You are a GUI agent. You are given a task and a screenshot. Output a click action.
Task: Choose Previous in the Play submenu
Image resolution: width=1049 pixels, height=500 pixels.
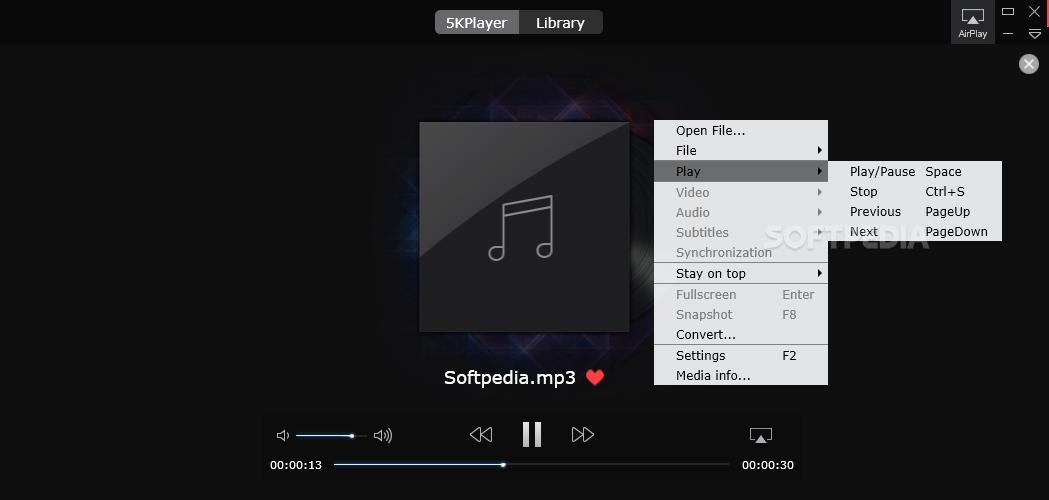click(x=915, y=212)
